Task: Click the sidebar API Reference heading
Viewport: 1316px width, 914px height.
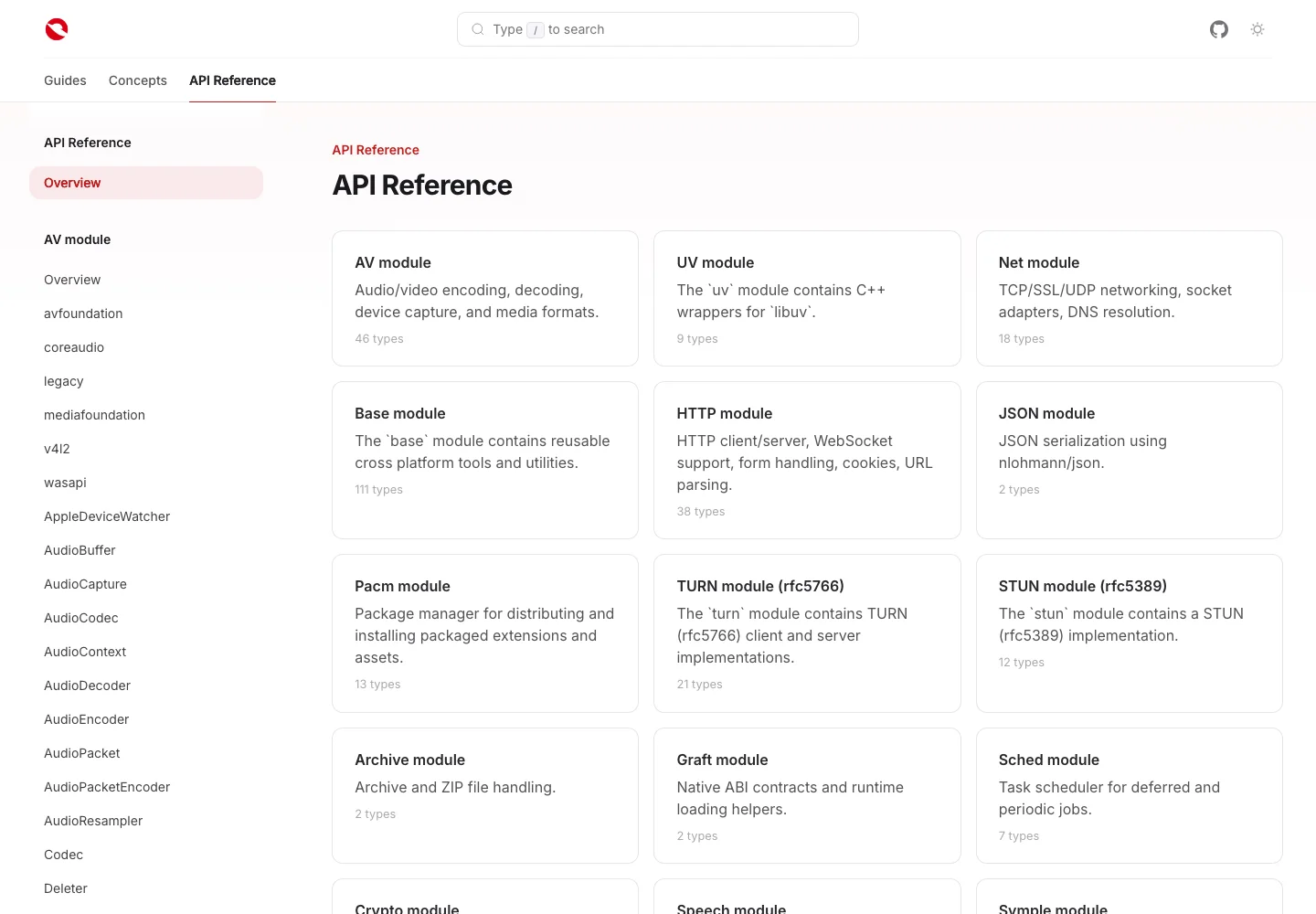Action: tap(88, 143)
